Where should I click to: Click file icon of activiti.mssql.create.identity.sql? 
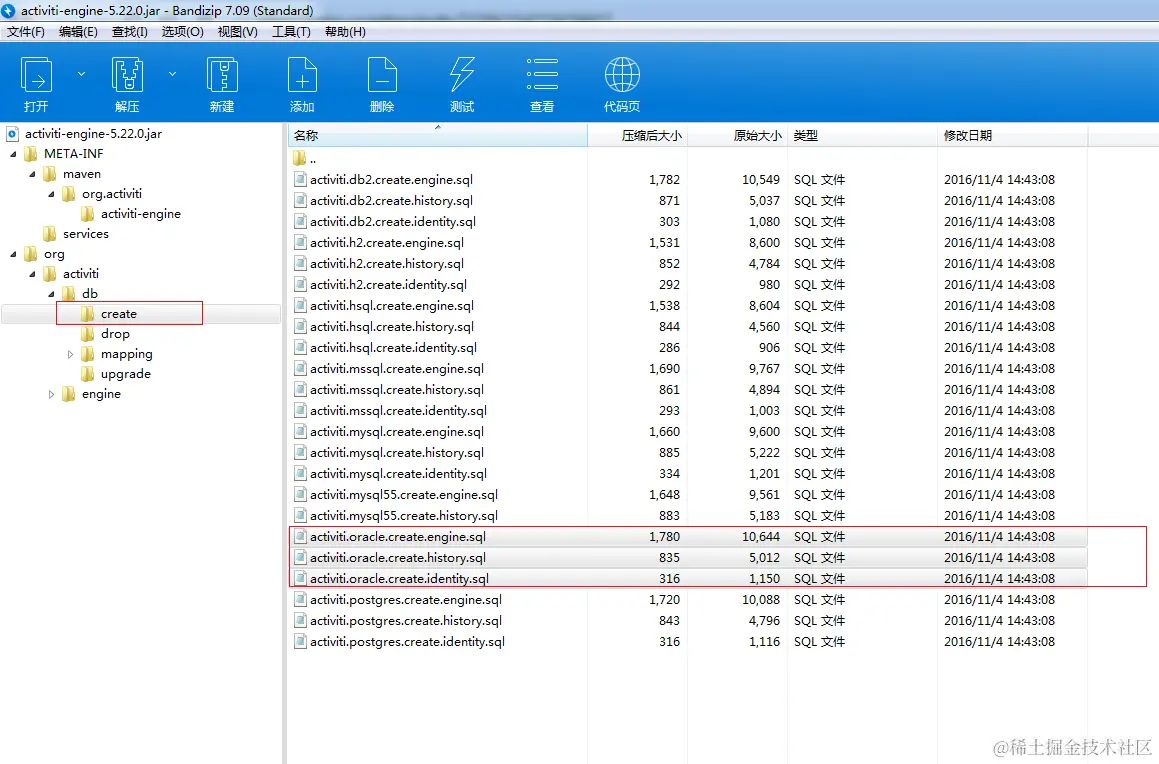coord(300,411)
